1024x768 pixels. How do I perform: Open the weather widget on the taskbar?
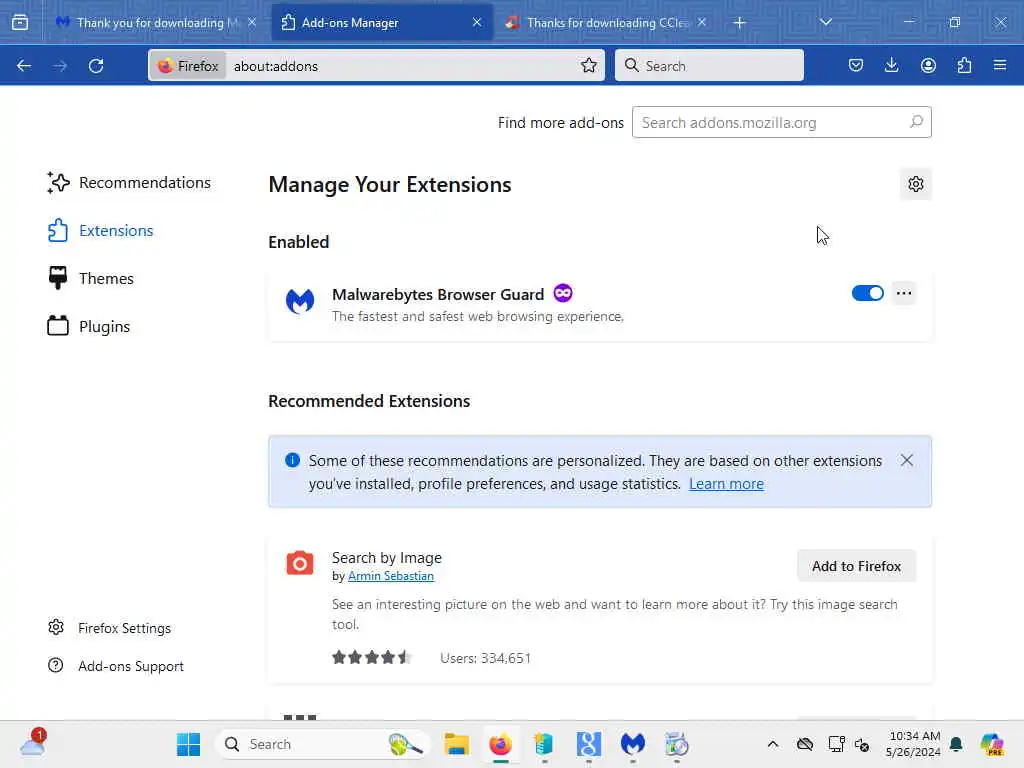33,744
